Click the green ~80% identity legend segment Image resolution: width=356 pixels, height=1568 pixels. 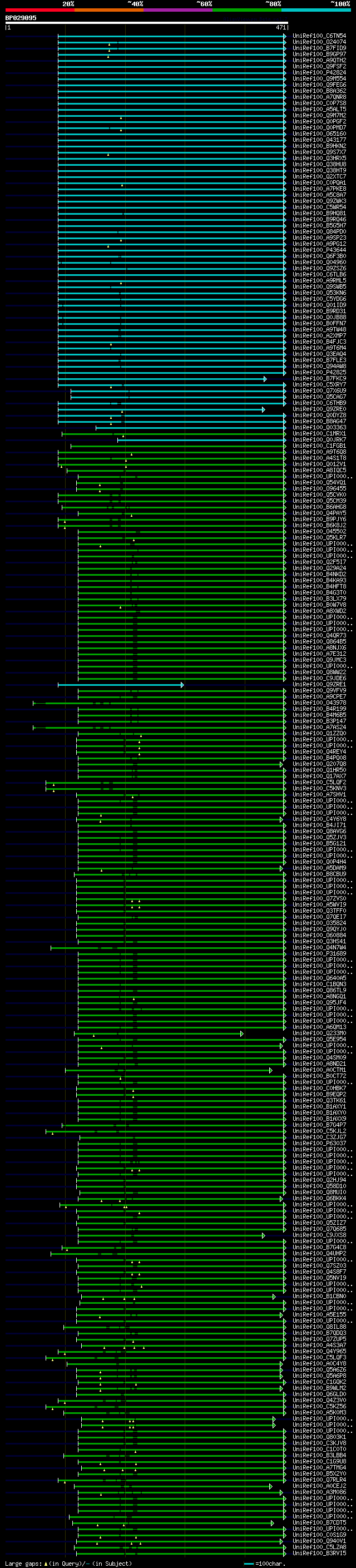(x=247, y=10)
